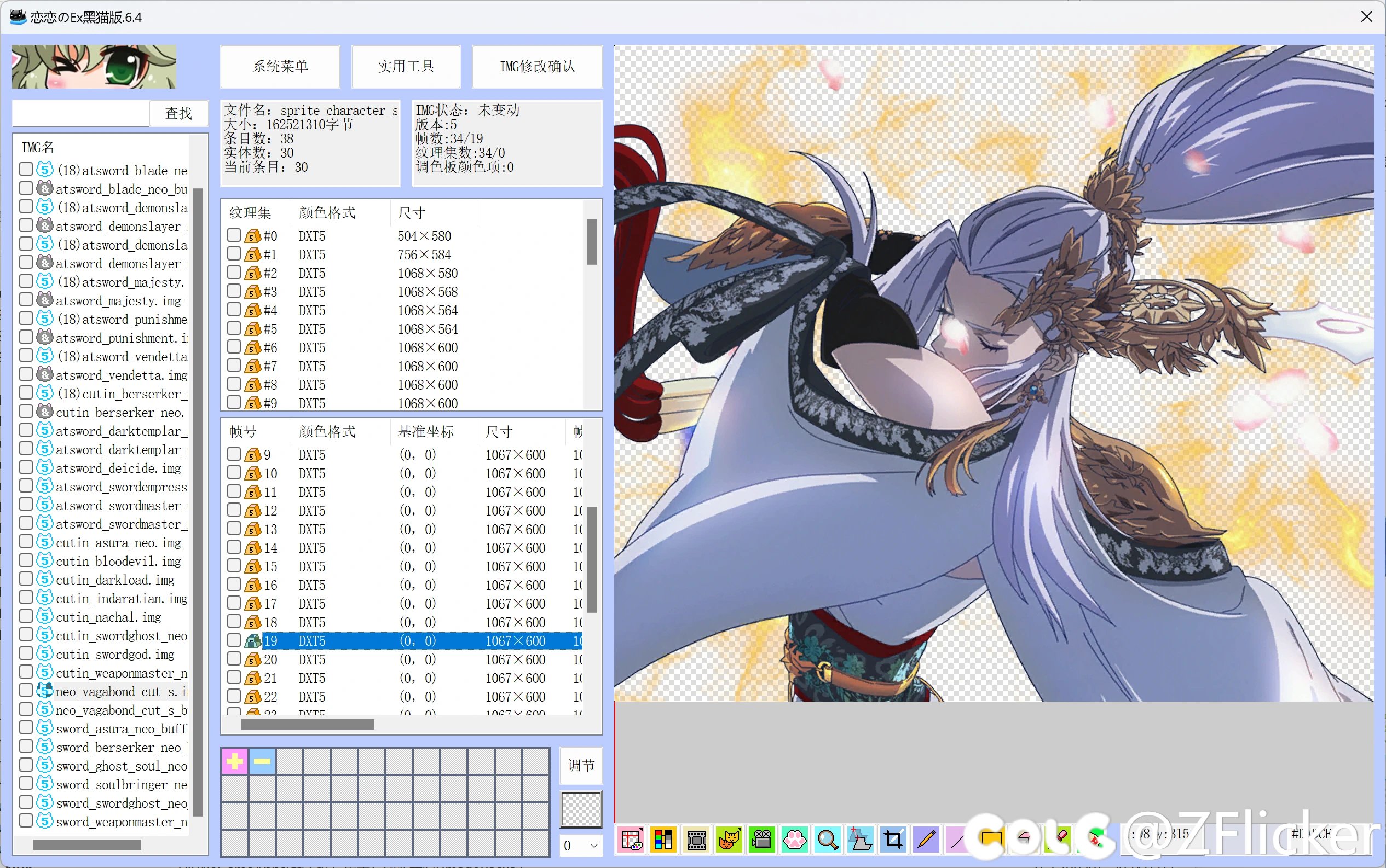Click the 查找 search button
1386x868 pixels.
[178, 113]
